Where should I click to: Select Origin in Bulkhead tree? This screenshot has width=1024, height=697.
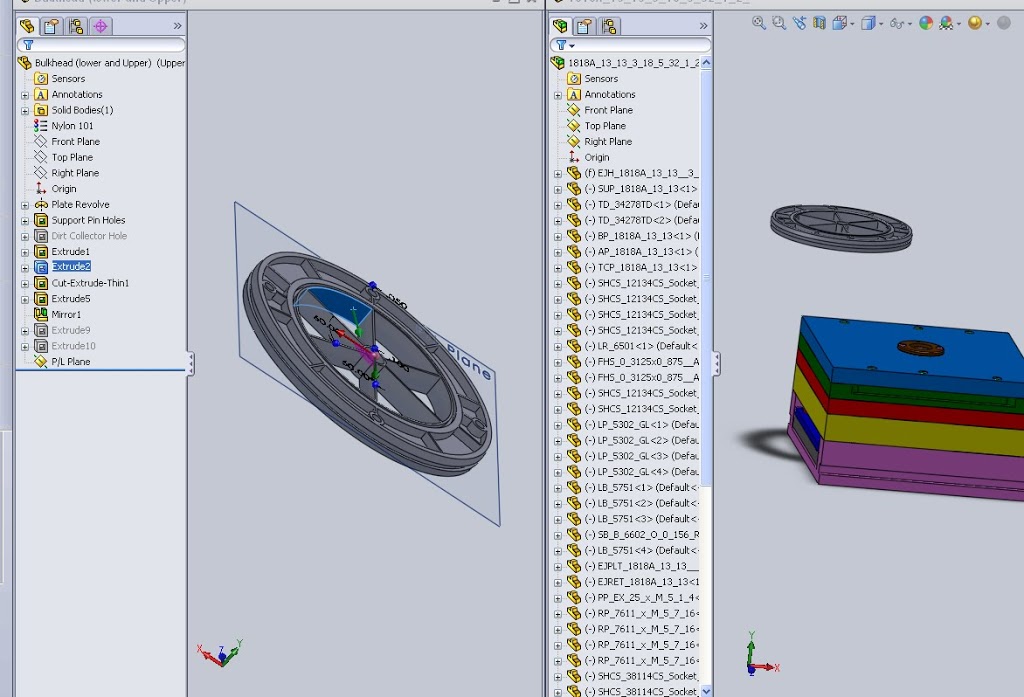coord(63,188)
